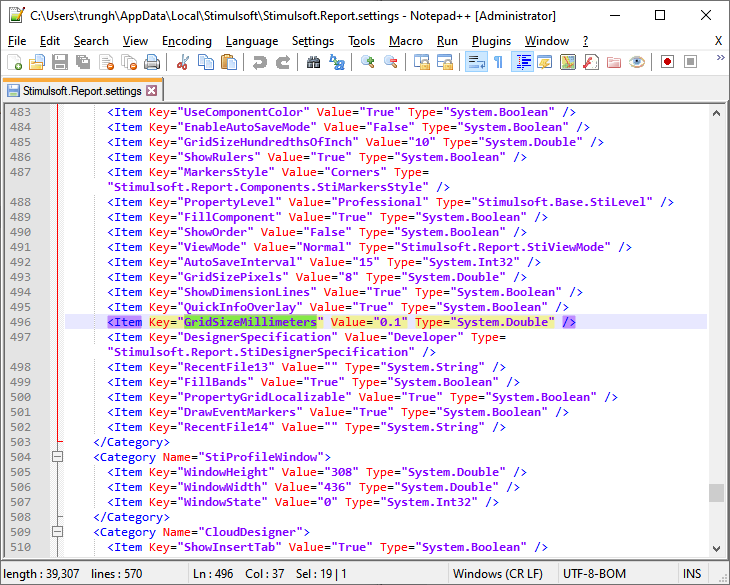Open the Replace dialog icon
Viewport: 730px width, 585px height.
337,62
